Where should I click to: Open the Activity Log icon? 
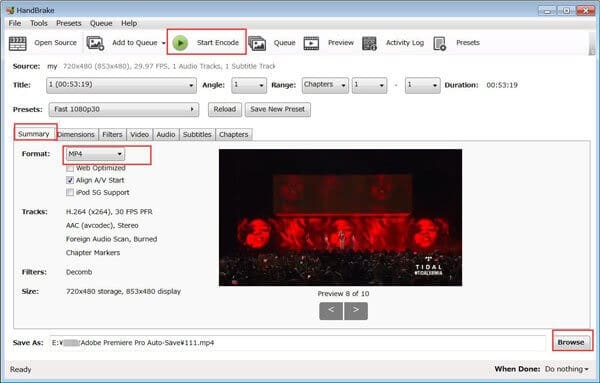tap(369, 43)
